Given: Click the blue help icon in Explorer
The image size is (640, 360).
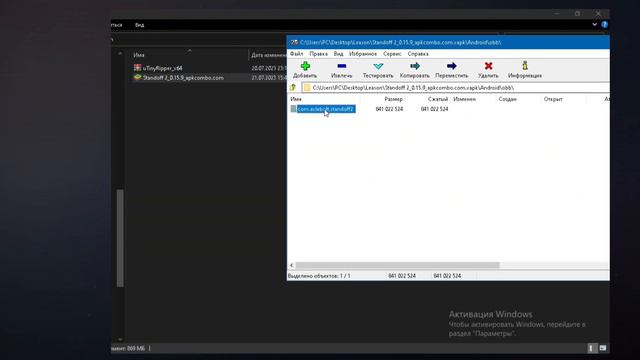Looking at the screenshot, I should point(604,24).
